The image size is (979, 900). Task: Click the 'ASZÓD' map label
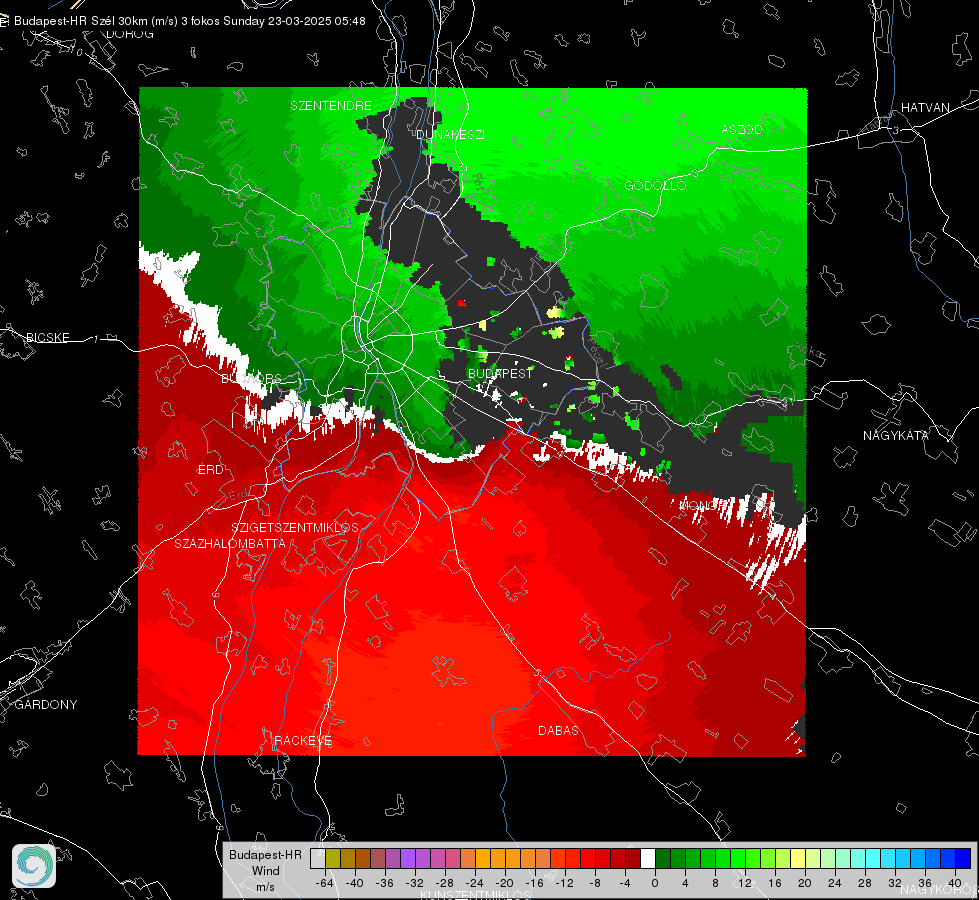click(742, 129)
